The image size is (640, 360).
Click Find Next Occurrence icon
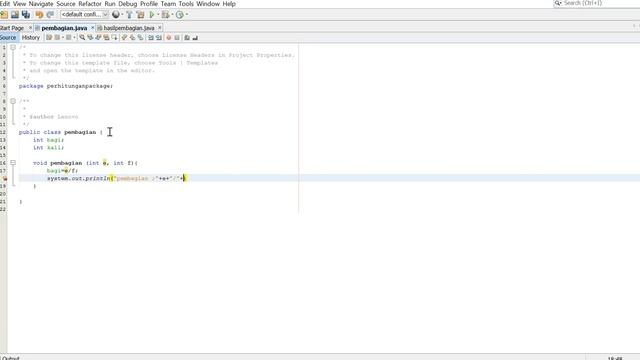[98, 38]
